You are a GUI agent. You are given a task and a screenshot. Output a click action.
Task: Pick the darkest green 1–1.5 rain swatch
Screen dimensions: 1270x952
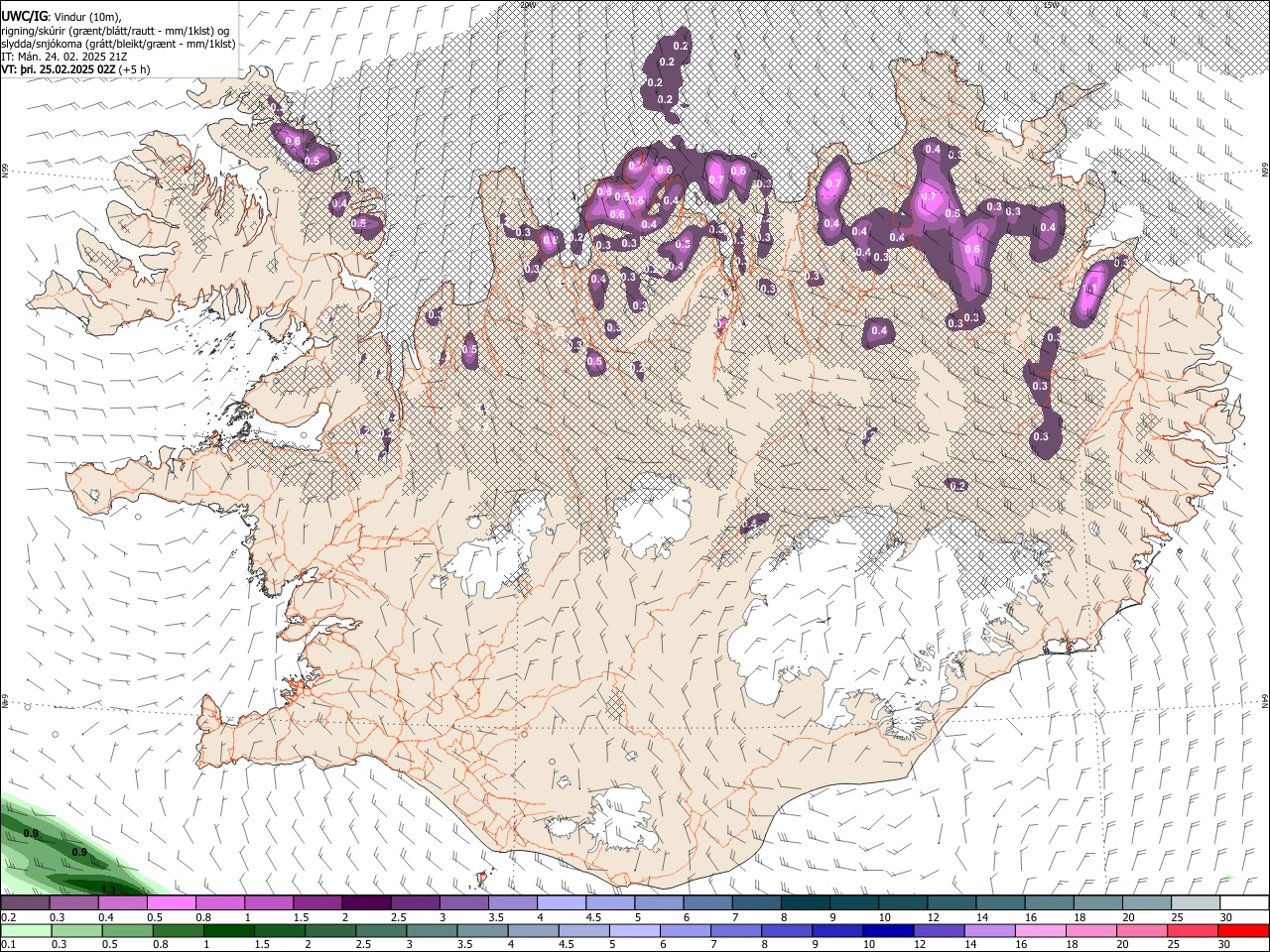coord(228,930)
